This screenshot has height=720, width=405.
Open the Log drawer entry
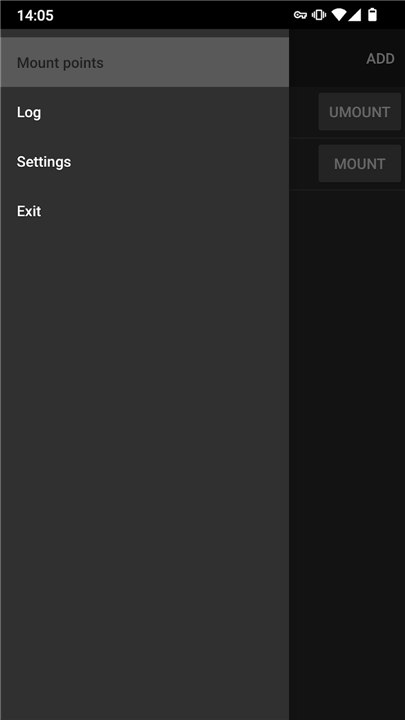(x=144, y=112)
